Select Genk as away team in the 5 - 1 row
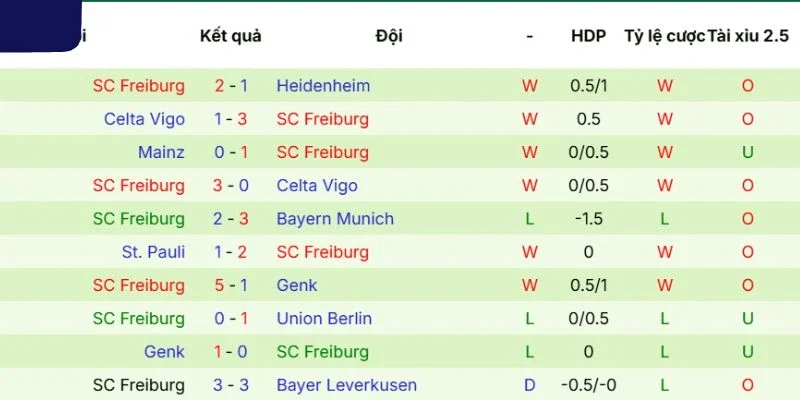The height and width of the screenshot is (400, 800). pyautogui.click(x=296, y=285)
